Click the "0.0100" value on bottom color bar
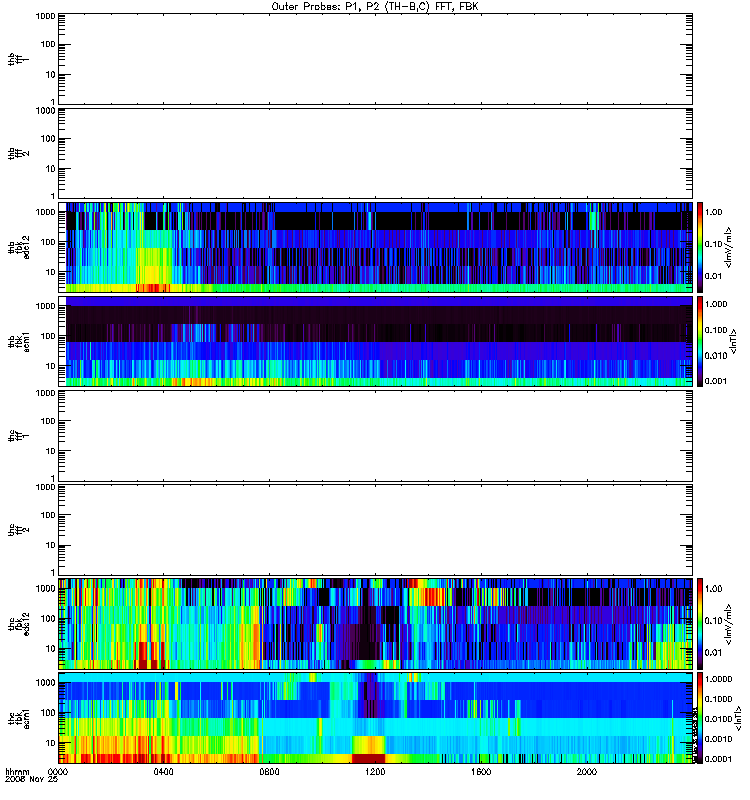The image size is (750, 800). [718, 719]
